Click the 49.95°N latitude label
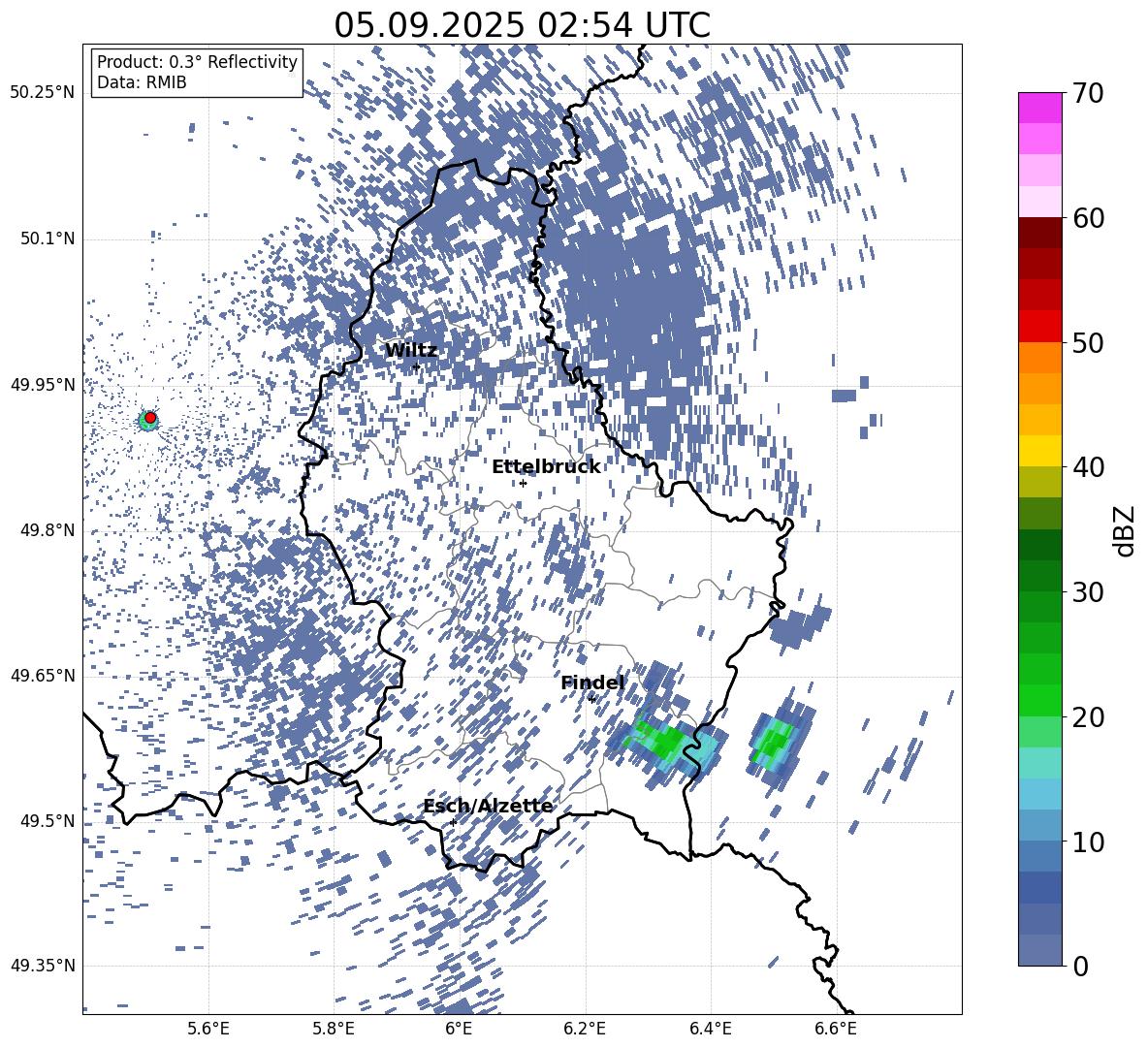 click(x=43, y=385)
